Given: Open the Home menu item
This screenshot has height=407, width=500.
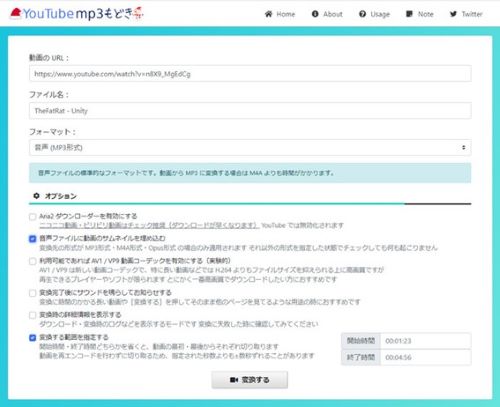Looking at the screenshot, I should point(280,14).
